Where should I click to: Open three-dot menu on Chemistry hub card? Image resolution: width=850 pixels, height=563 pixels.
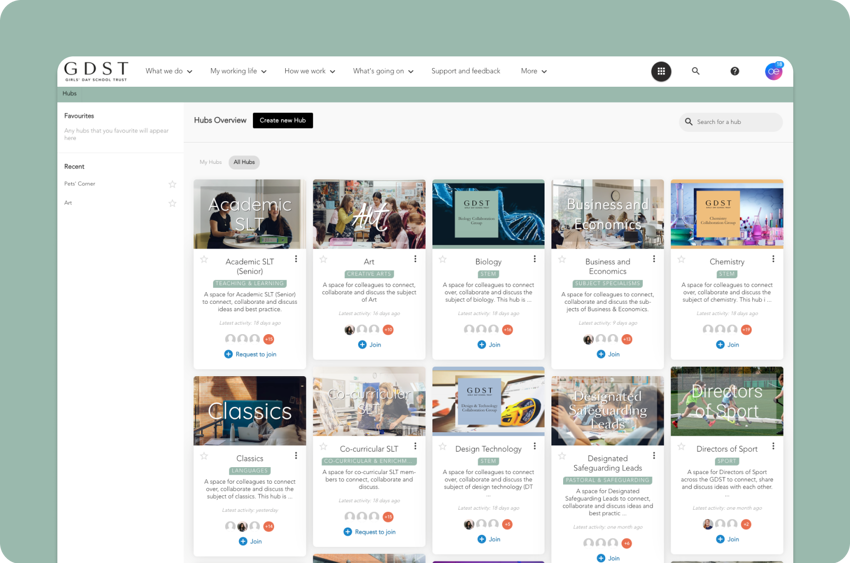pyautogui.click(x=773, y=259)
